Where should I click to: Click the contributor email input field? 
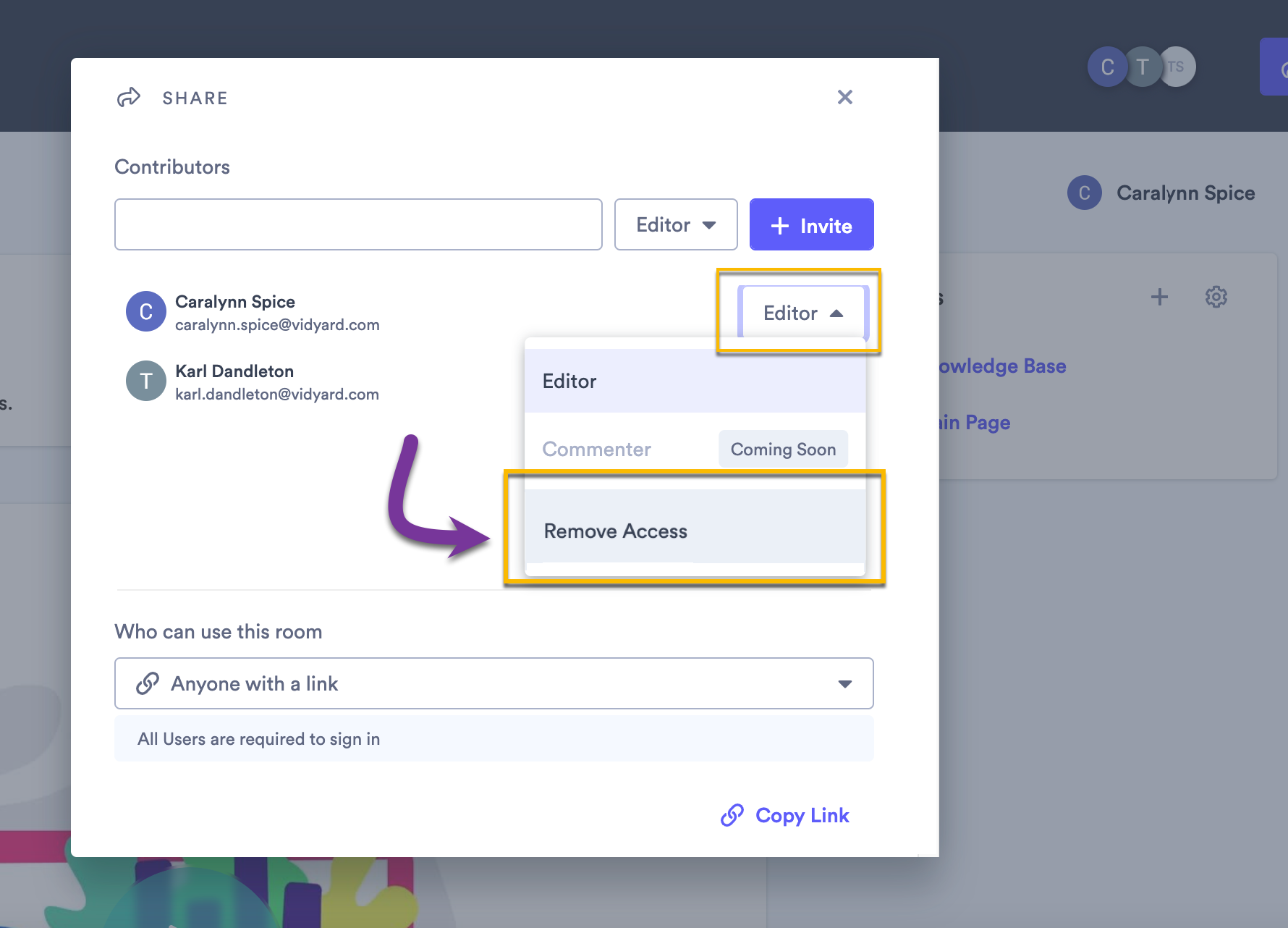point(358,224)
